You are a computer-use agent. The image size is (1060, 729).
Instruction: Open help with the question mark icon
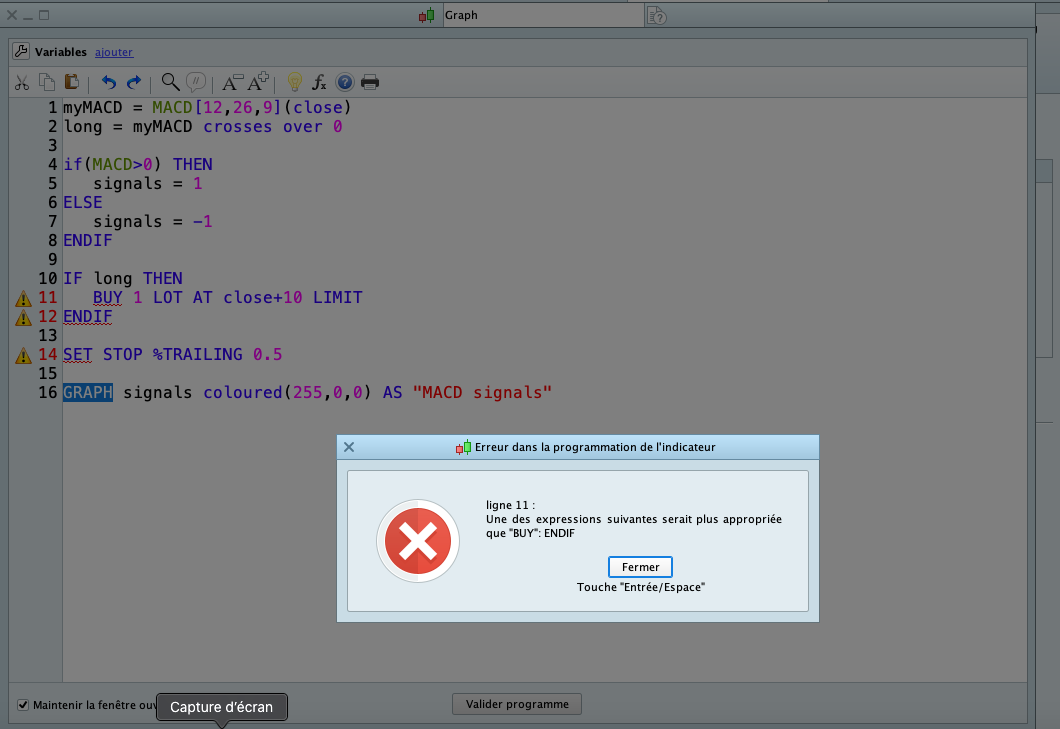(x=344, y=82)
